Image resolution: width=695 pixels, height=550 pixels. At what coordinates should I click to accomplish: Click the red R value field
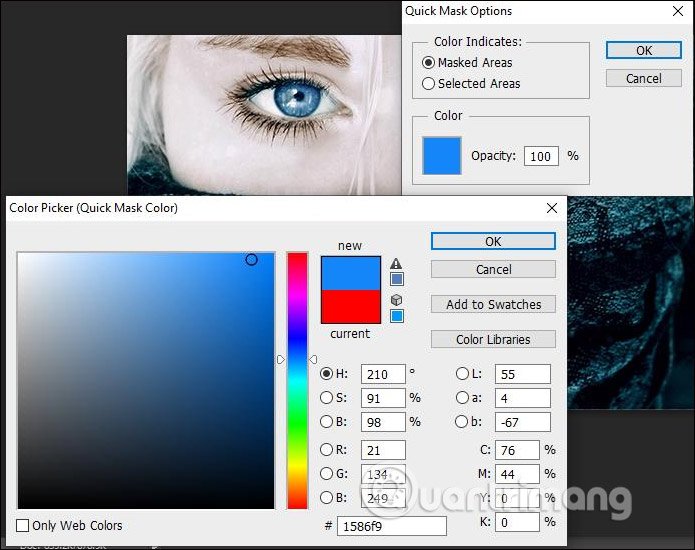point(383,450)
